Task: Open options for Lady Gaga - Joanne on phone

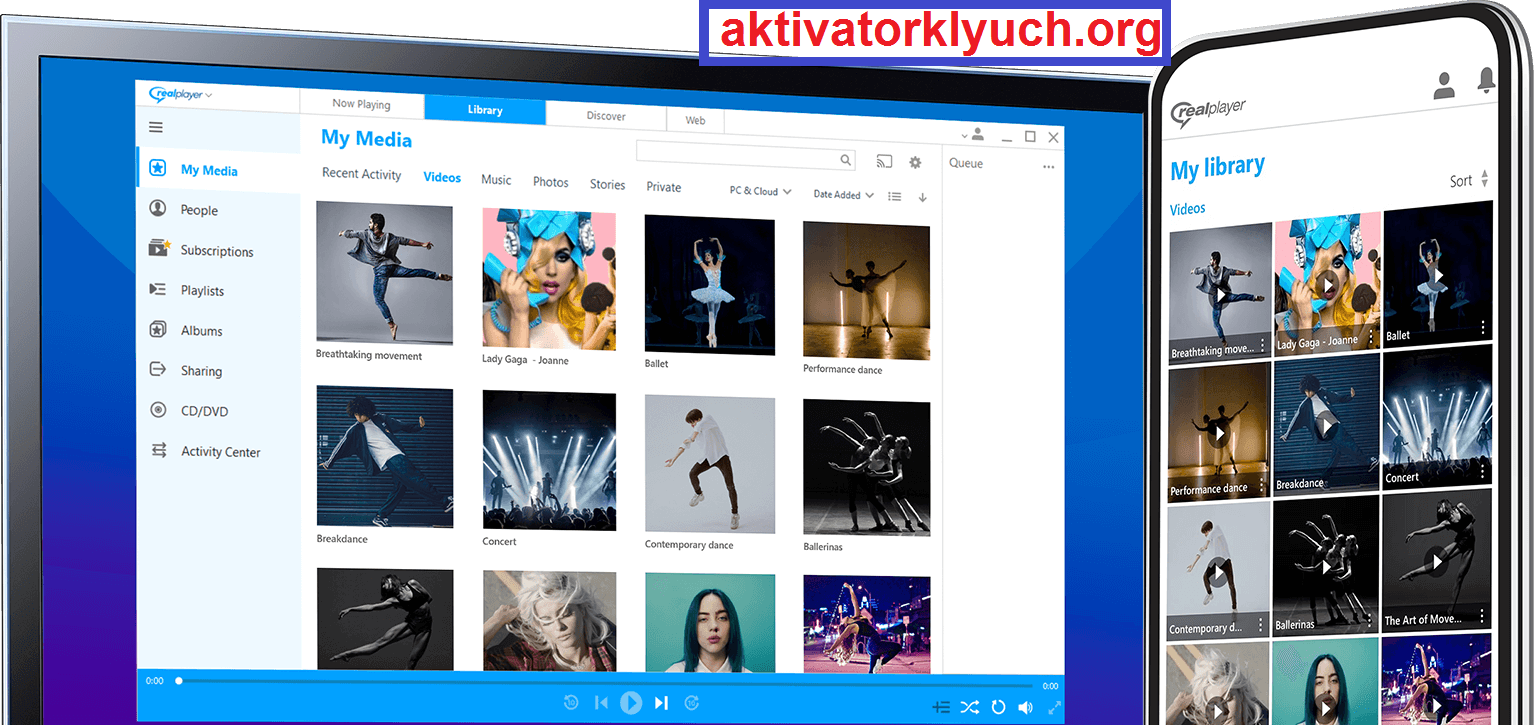Action: pyautogui.click(x=1371, y=337)
